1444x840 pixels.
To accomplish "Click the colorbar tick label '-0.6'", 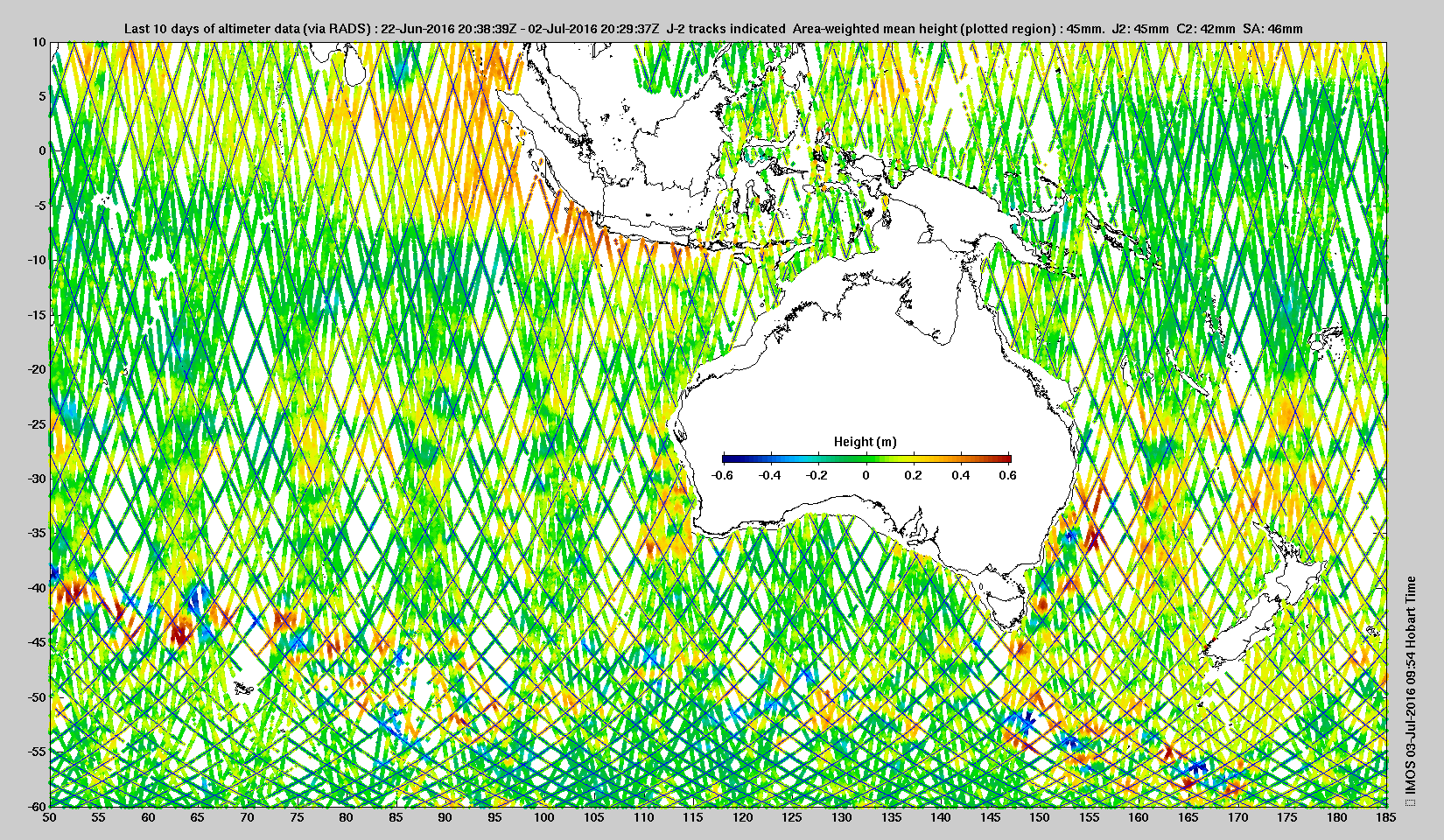I will [x=722, y=475].
